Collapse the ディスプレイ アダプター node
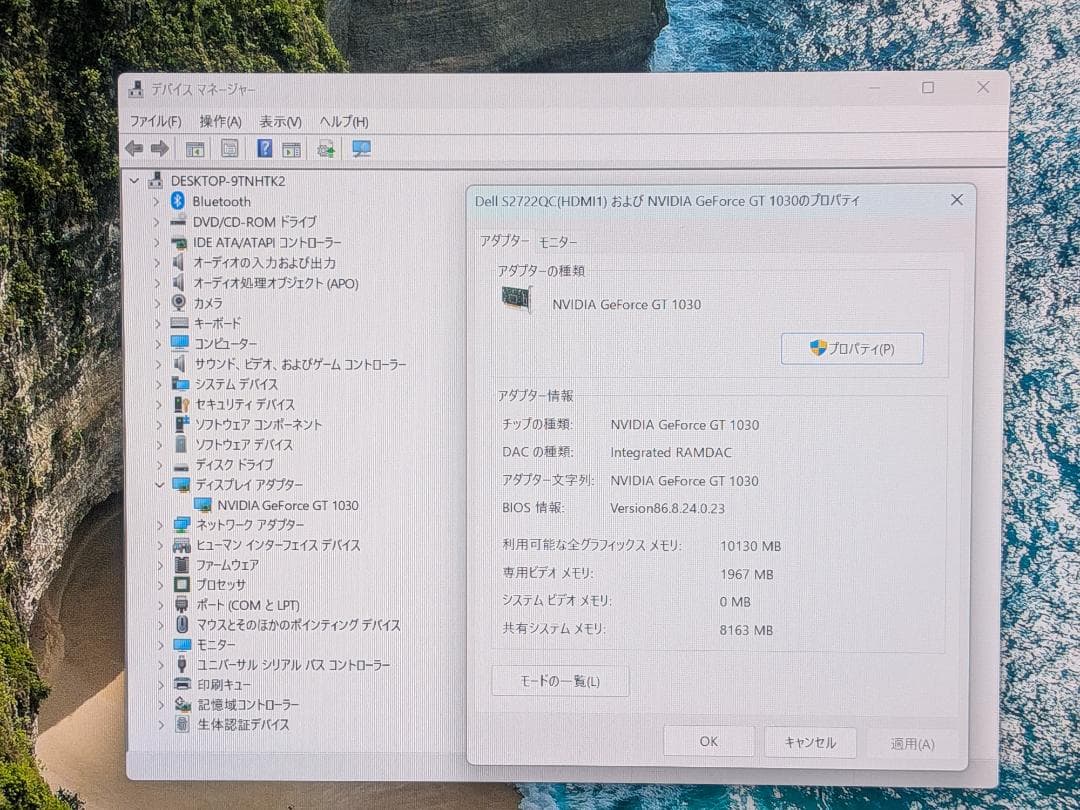Screen dimensions: 1080x810 coord(160,485)
